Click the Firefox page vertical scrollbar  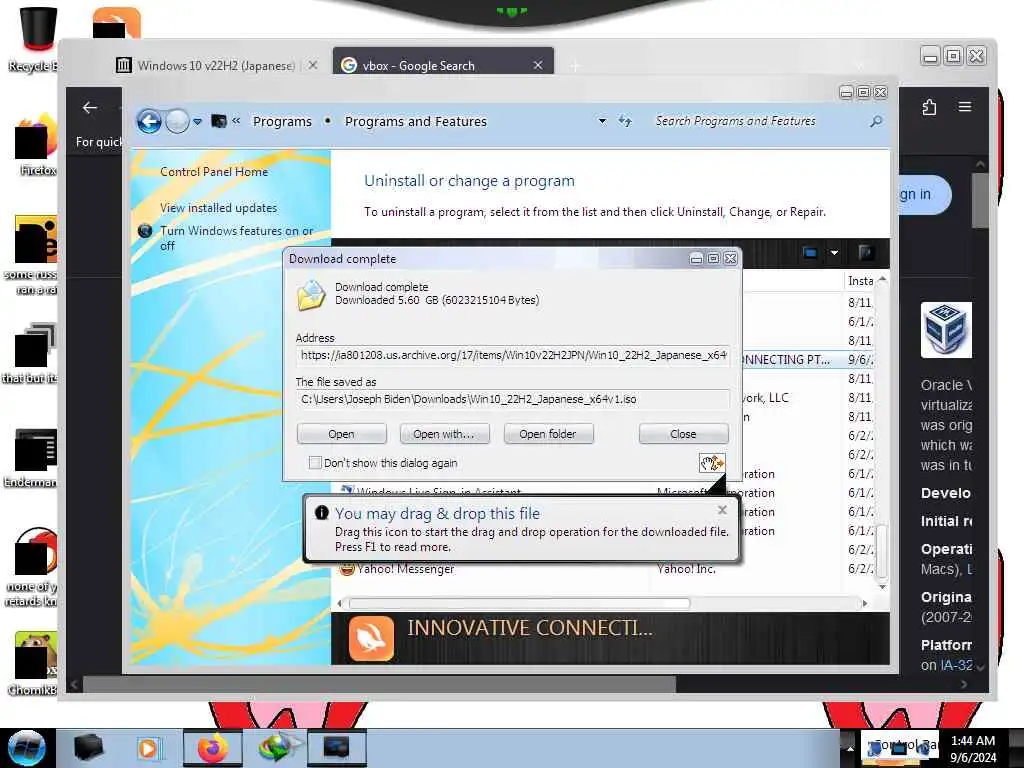[x=980, y=202]
